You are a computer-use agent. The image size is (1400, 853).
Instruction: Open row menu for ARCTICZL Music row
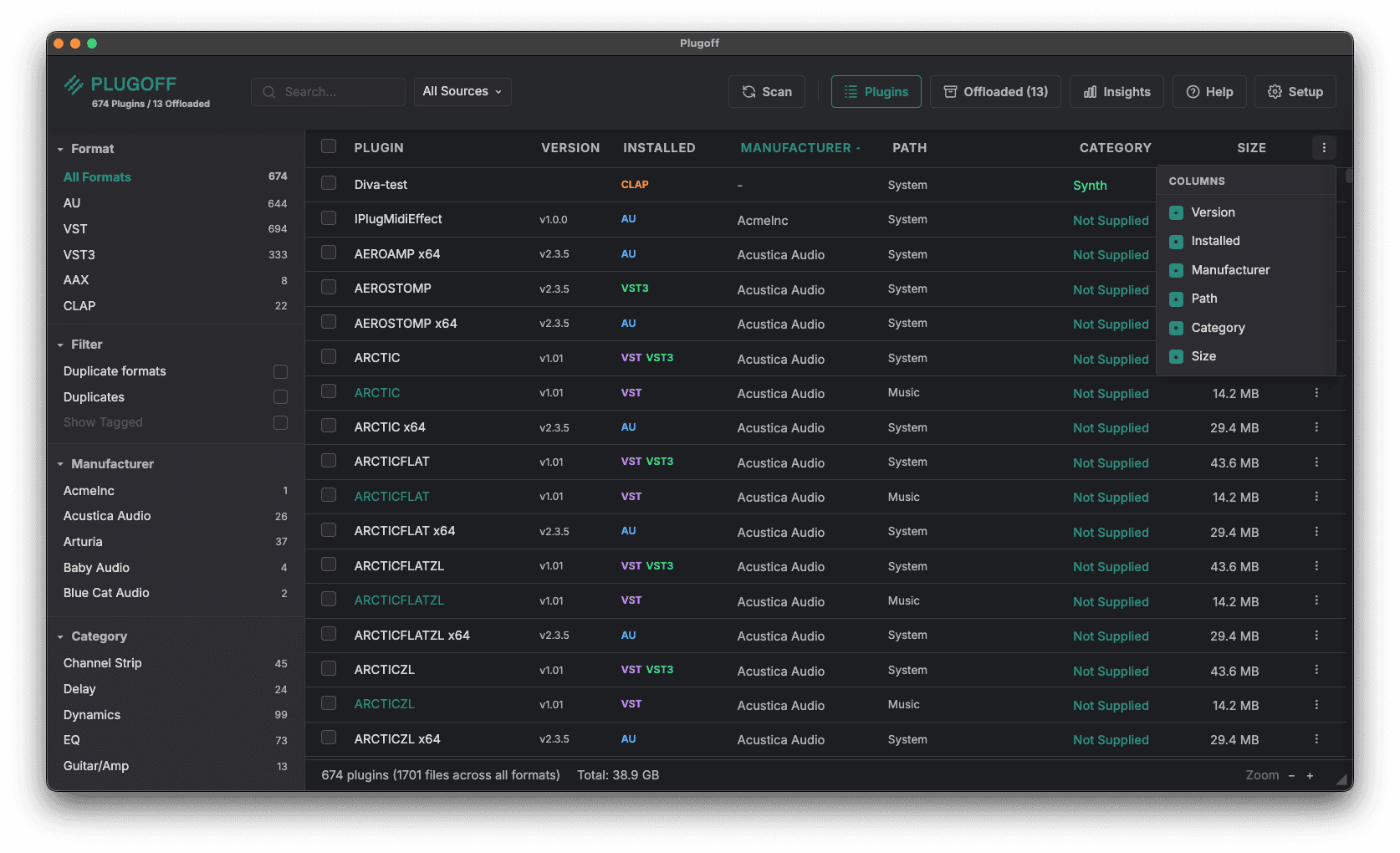(x=1316, y=705)
